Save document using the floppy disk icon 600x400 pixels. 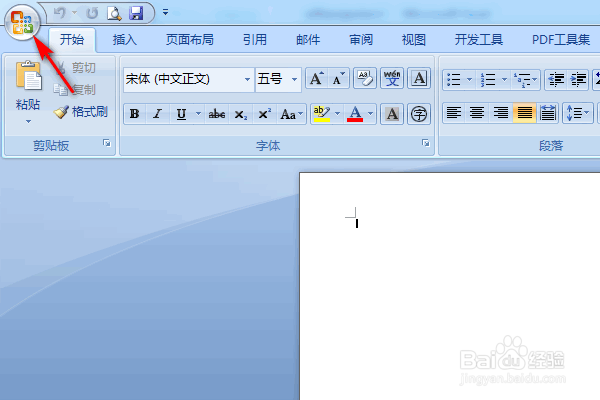point(136,13)
